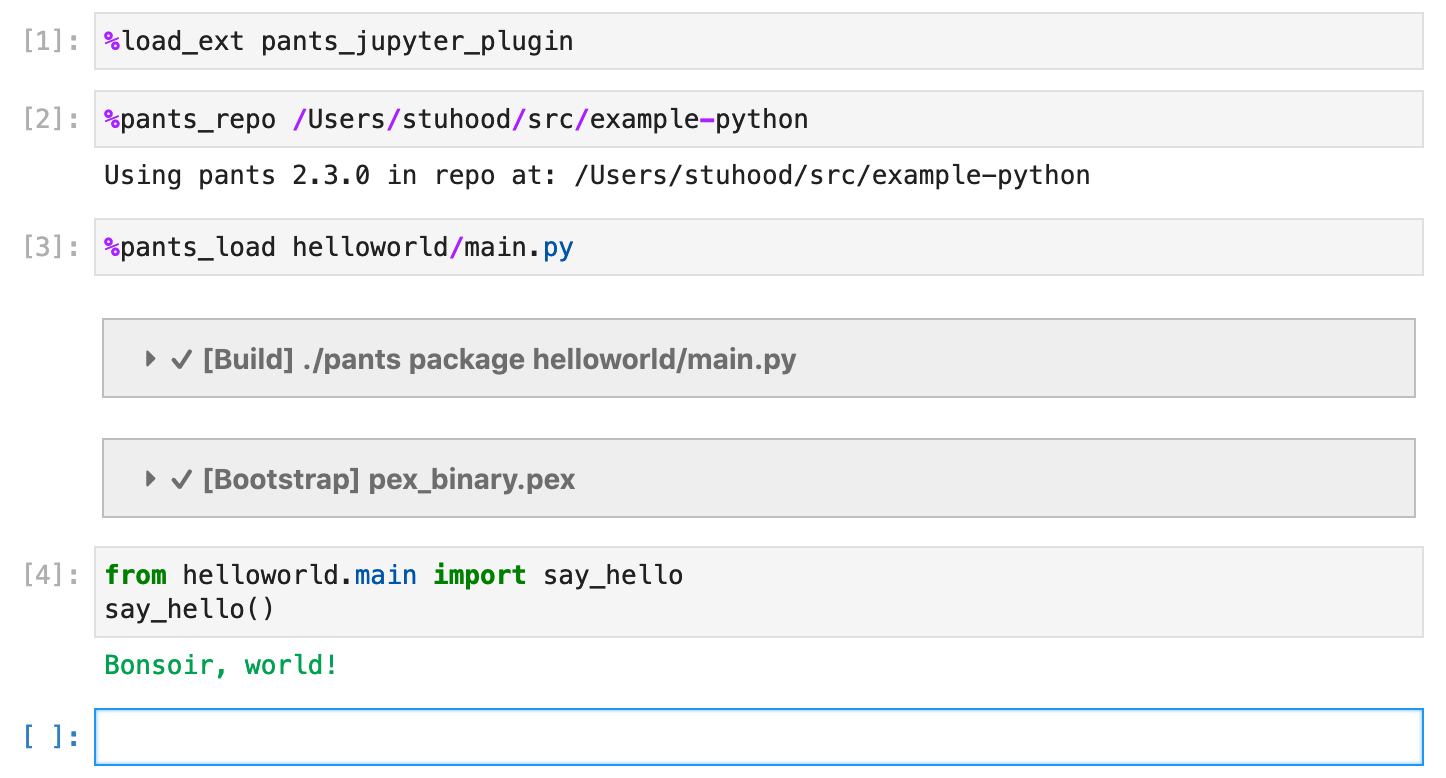This screenshot has height=778, width=1446.
Task: Select the [3]: cell prompt
Action: (x=51, y=248)
